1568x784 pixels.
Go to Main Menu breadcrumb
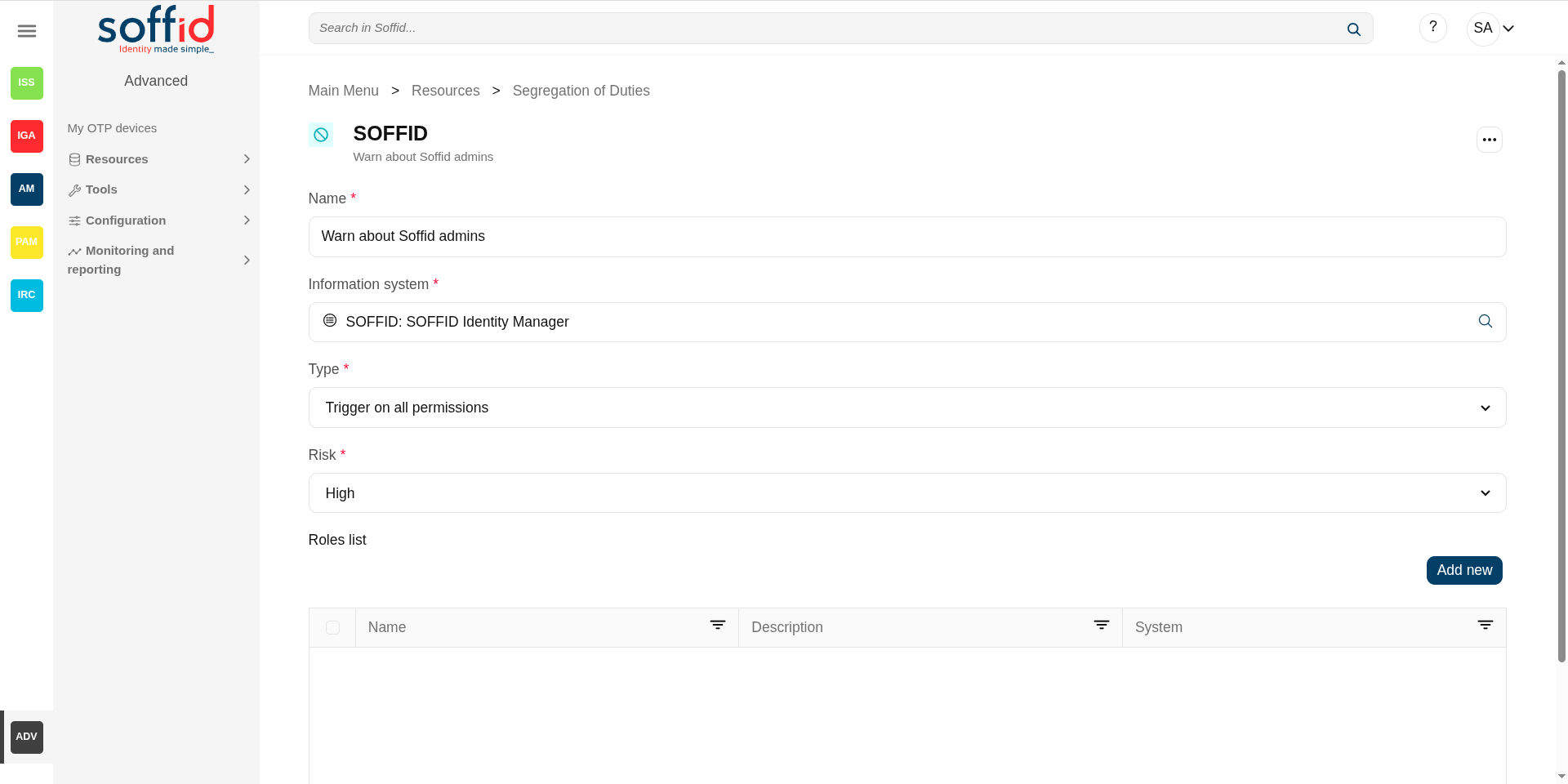click(x=343, y=91)
